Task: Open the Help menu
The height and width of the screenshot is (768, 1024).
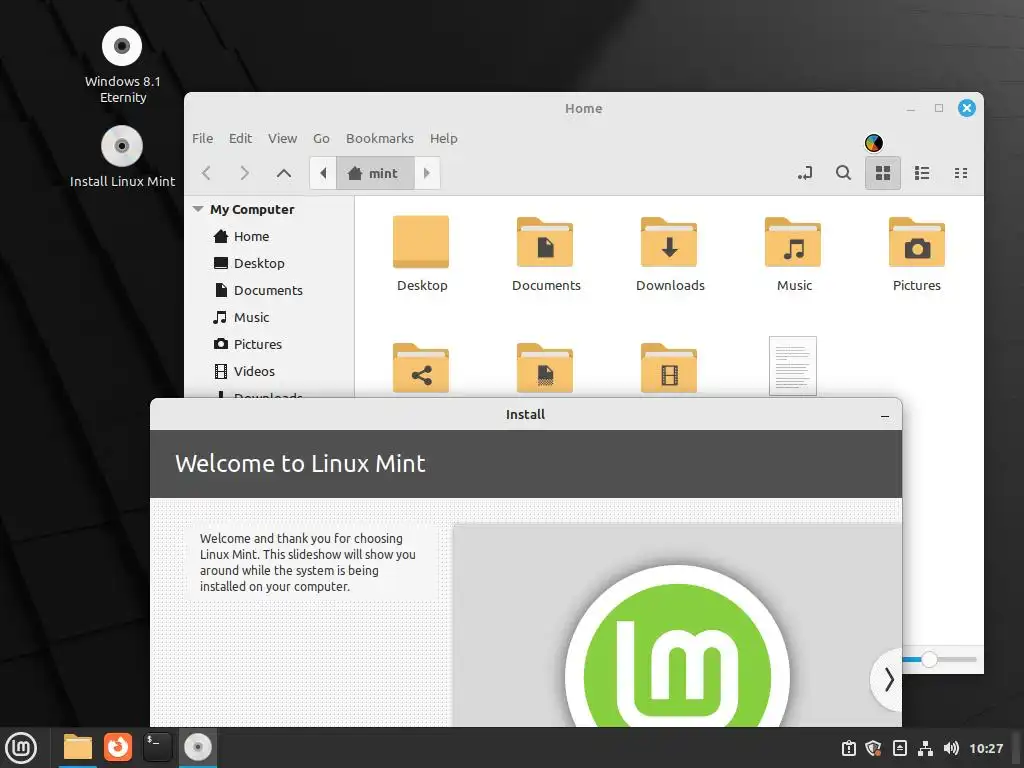Action: tap(443, 138)
